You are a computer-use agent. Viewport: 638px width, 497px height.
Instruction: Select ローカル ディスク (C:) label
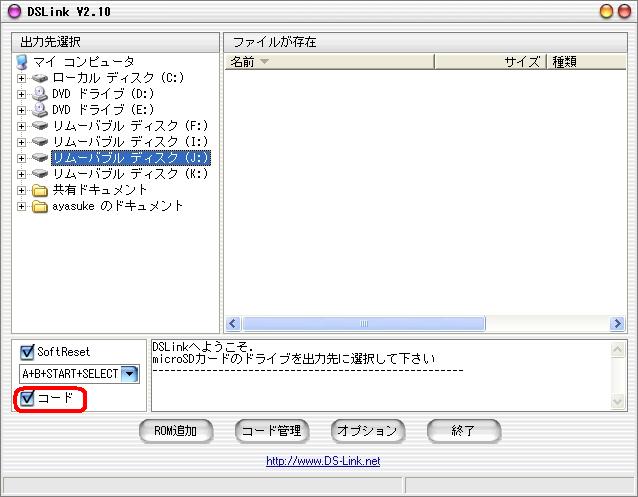point(118,77)
